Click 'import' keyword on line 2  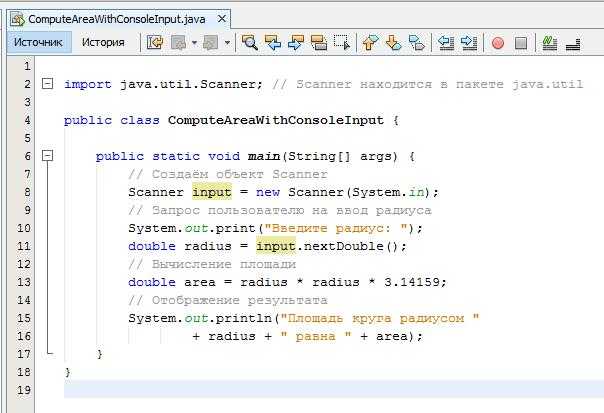tap(88, 84)
